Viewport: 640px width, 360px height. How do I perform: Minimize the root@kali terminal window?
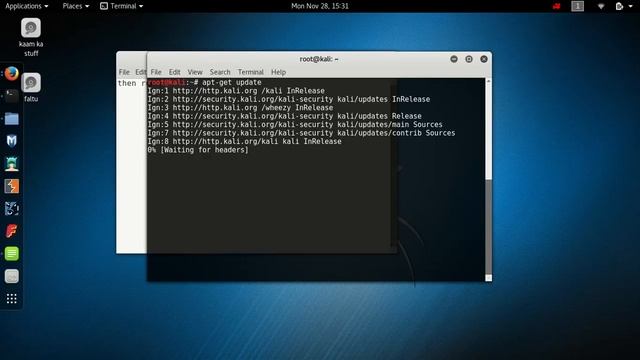(454, 59)
